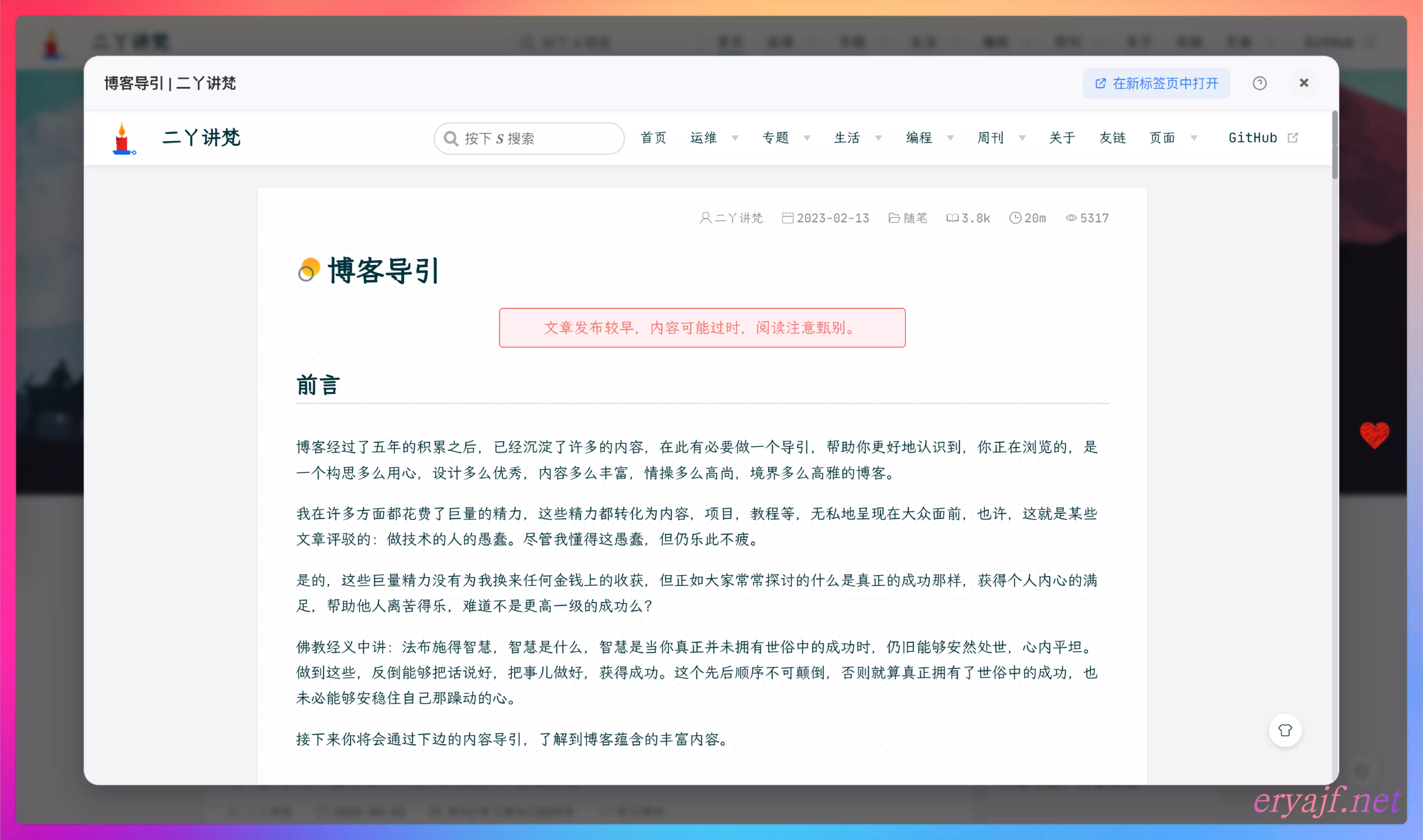Viewport: 1423px width, 840px height.
Task: Open the 生活 nav menu
Action: tap(847, 138)
